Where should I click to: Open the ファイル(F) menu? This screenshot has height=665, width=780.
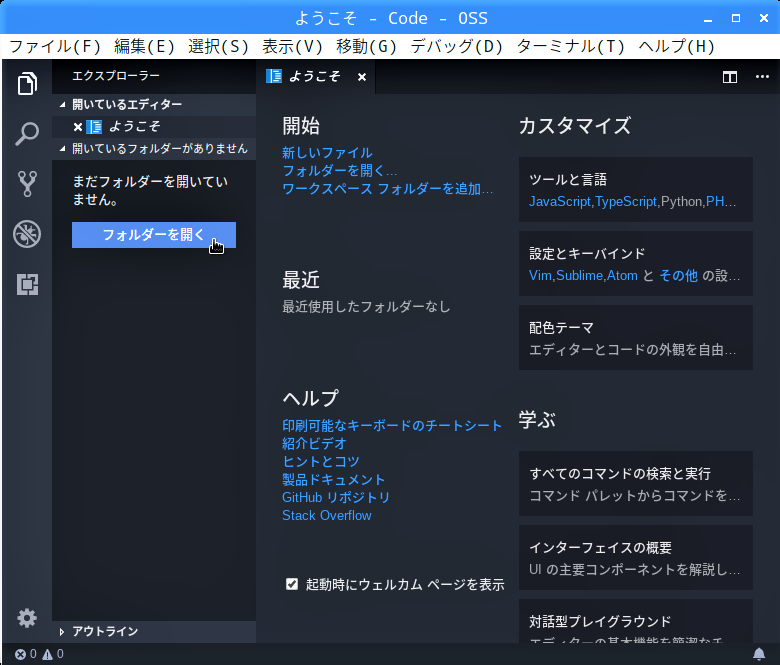pyautogui.click(x=55, y=47)
